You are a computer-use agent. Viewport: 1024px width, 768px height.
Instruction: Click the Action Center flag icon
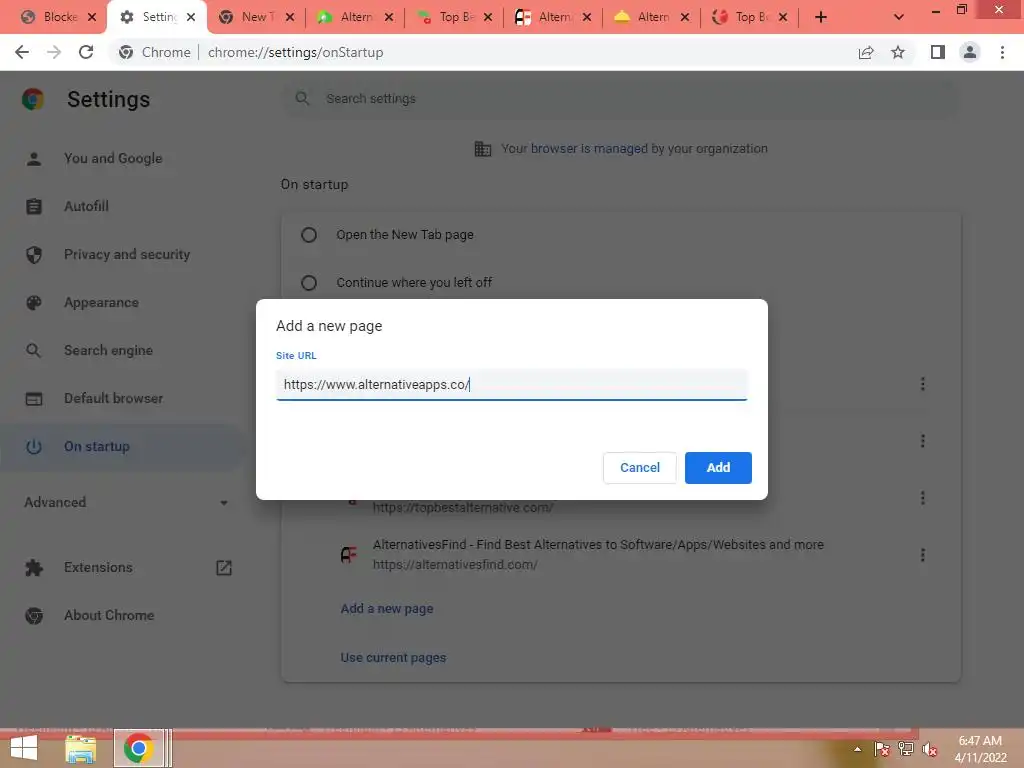pos(881,749)
